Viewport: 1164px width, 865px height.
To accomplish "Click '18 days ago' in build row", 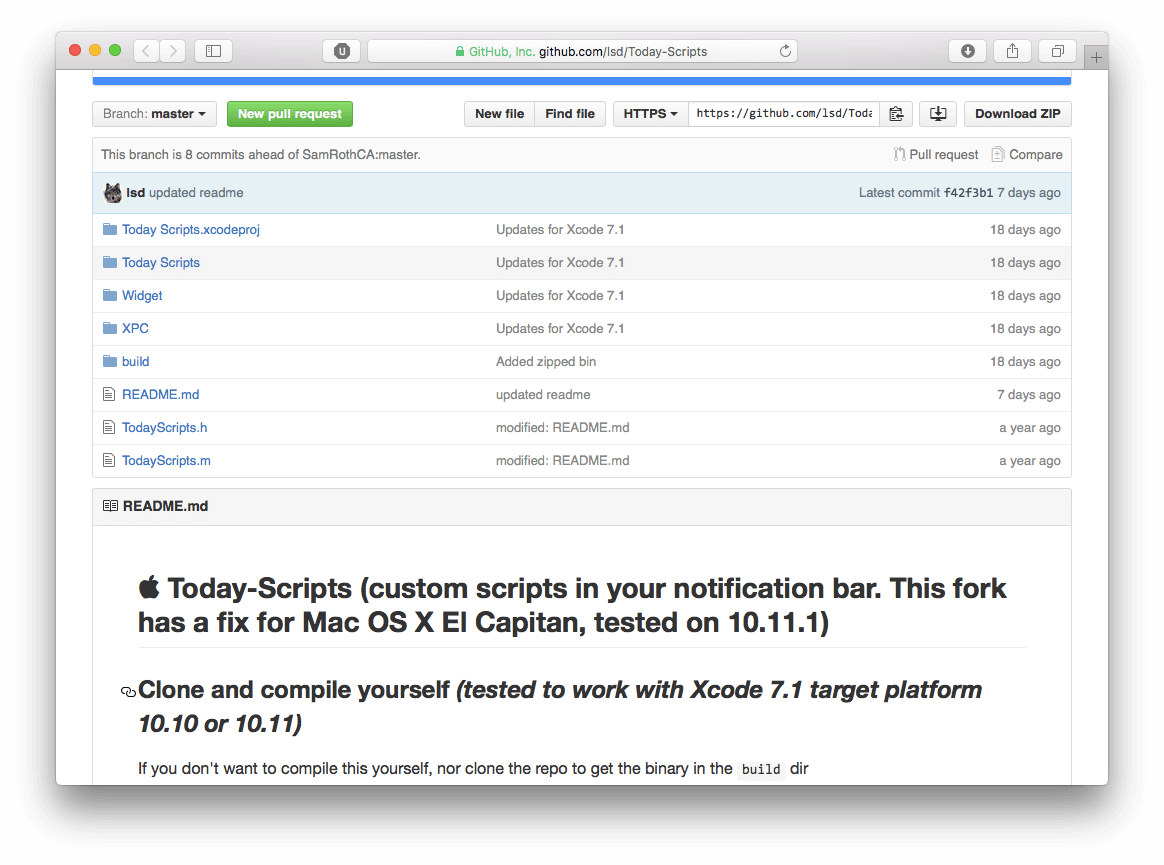I will coord(1024,361).
